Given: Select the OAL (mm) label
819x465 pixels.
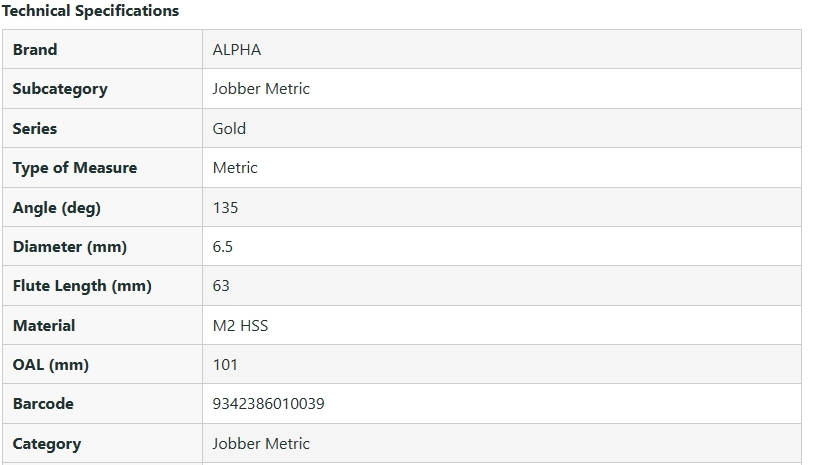Looking at the screenshot, I should pyautogui.click(x=51, y=365).
